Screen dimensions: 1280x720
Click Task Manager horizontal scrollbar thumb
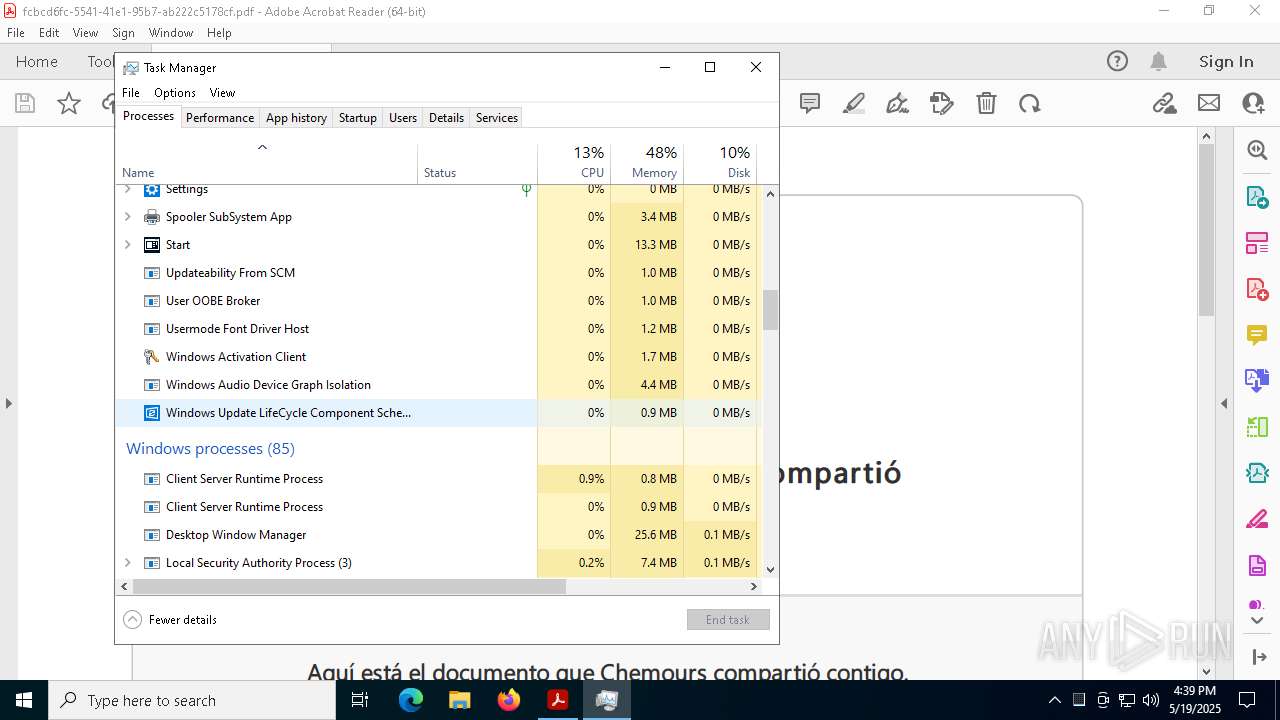pos(349,587)
